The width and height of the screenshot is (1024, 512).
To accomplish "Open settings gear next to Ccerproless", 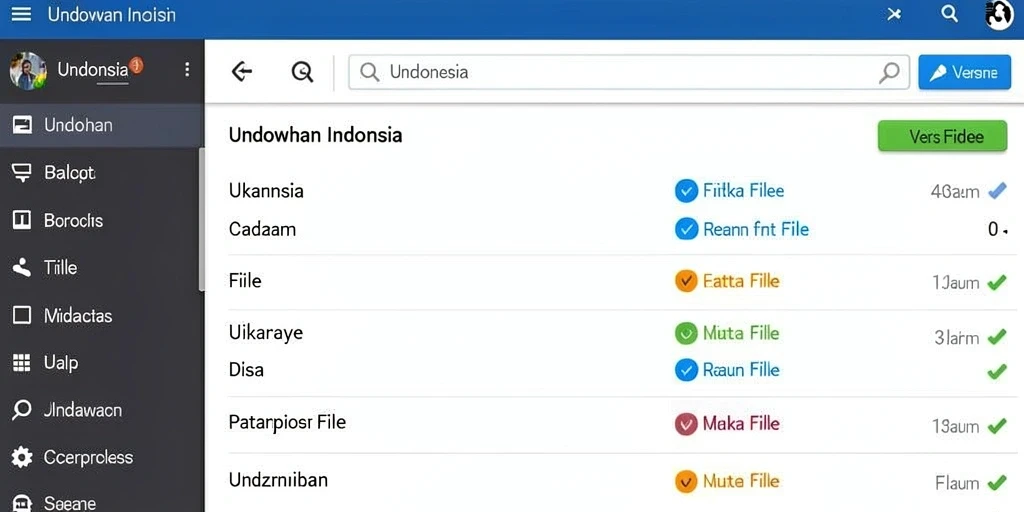I will pos(22,457).
